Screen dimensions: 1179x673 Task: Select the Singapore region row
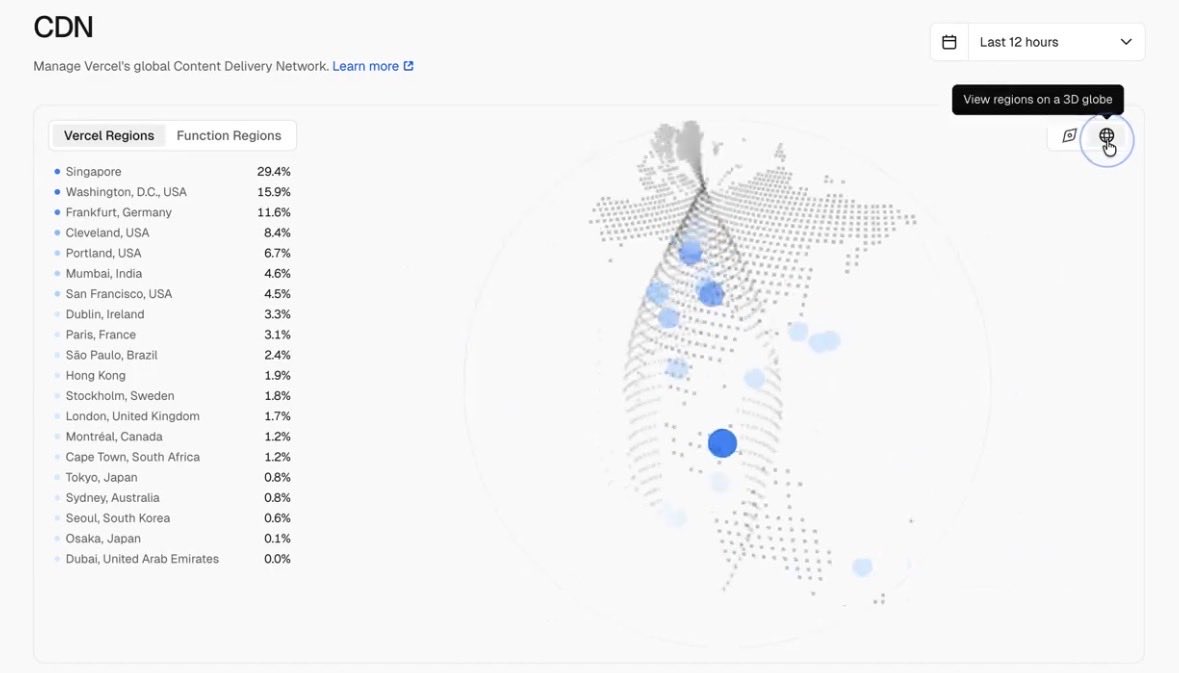[x=172, y=171]
